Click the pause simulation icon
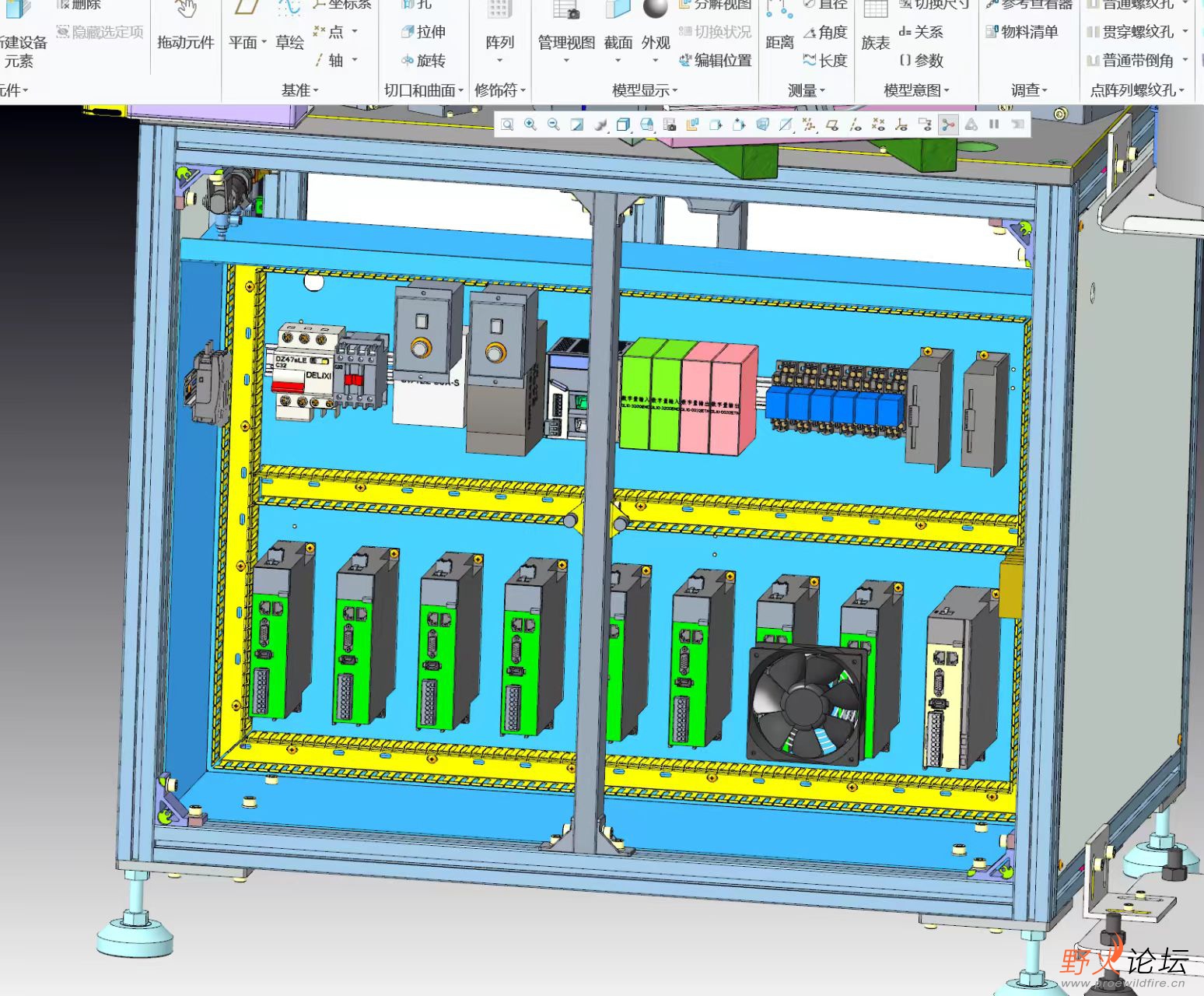Viewport: 1204px width, 996px height. (994, 124)
